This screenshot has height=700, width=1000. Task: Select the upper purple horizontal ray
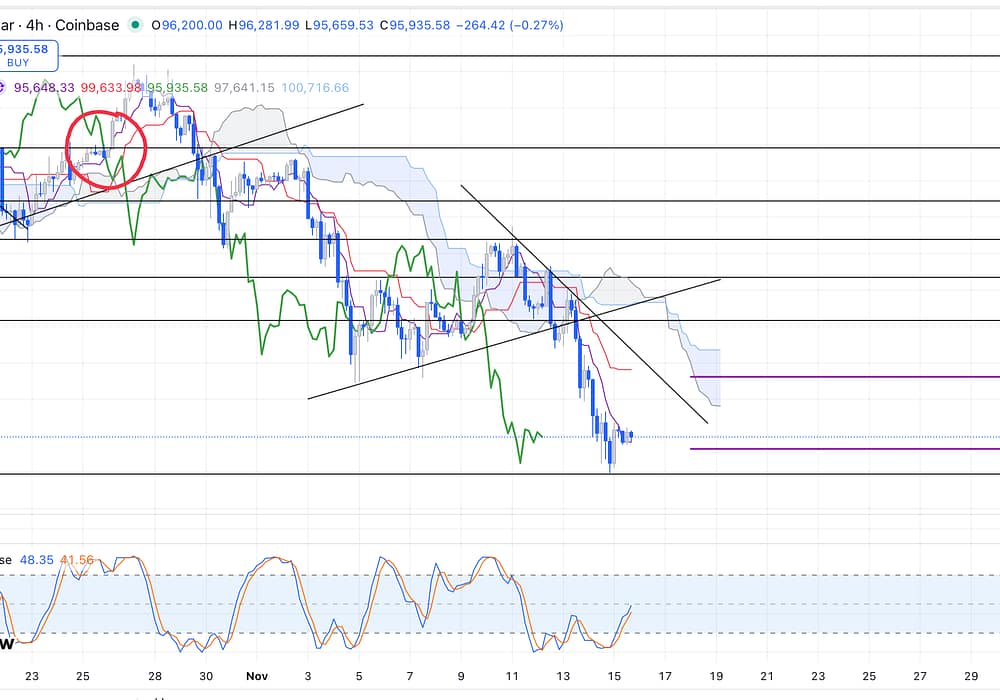[x=845, y=377]
